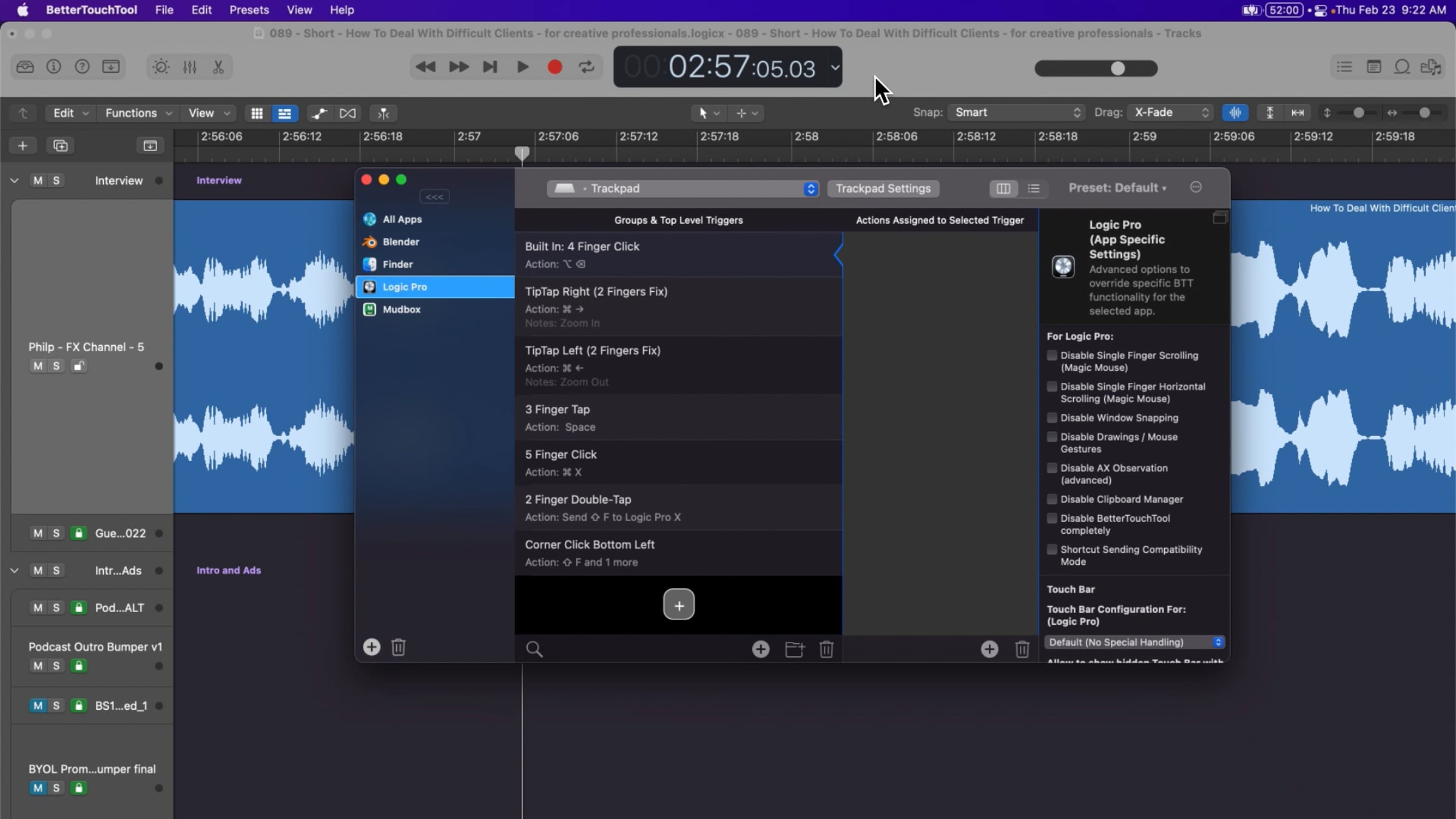Adjust the master volume slider knob
The height and width of the screenshot is (819, 1456).
pyautogui.click(x=1117, y=69)
